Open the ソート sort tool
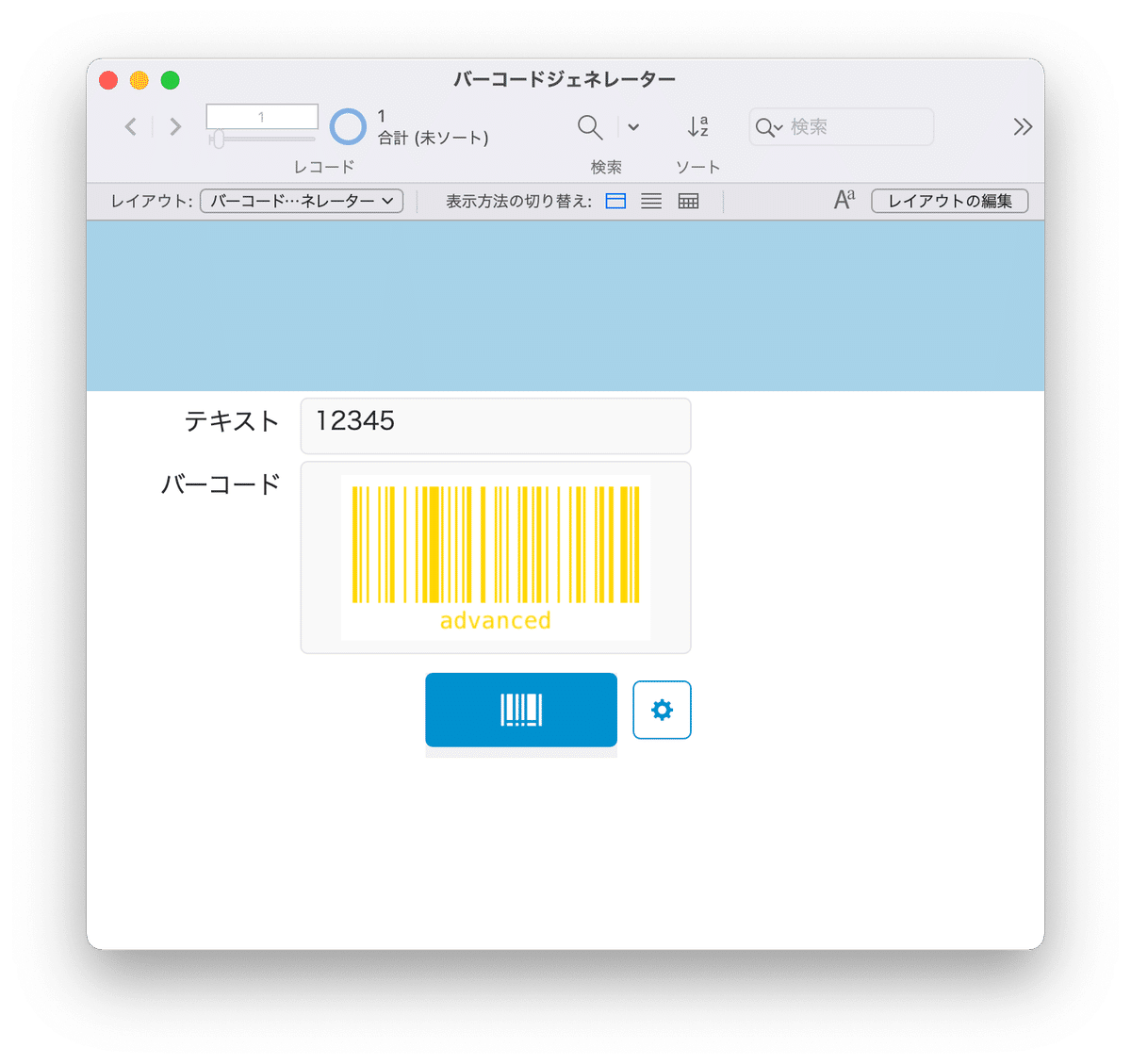This screenshot has height=1064, width=1131. click(697, 126)
